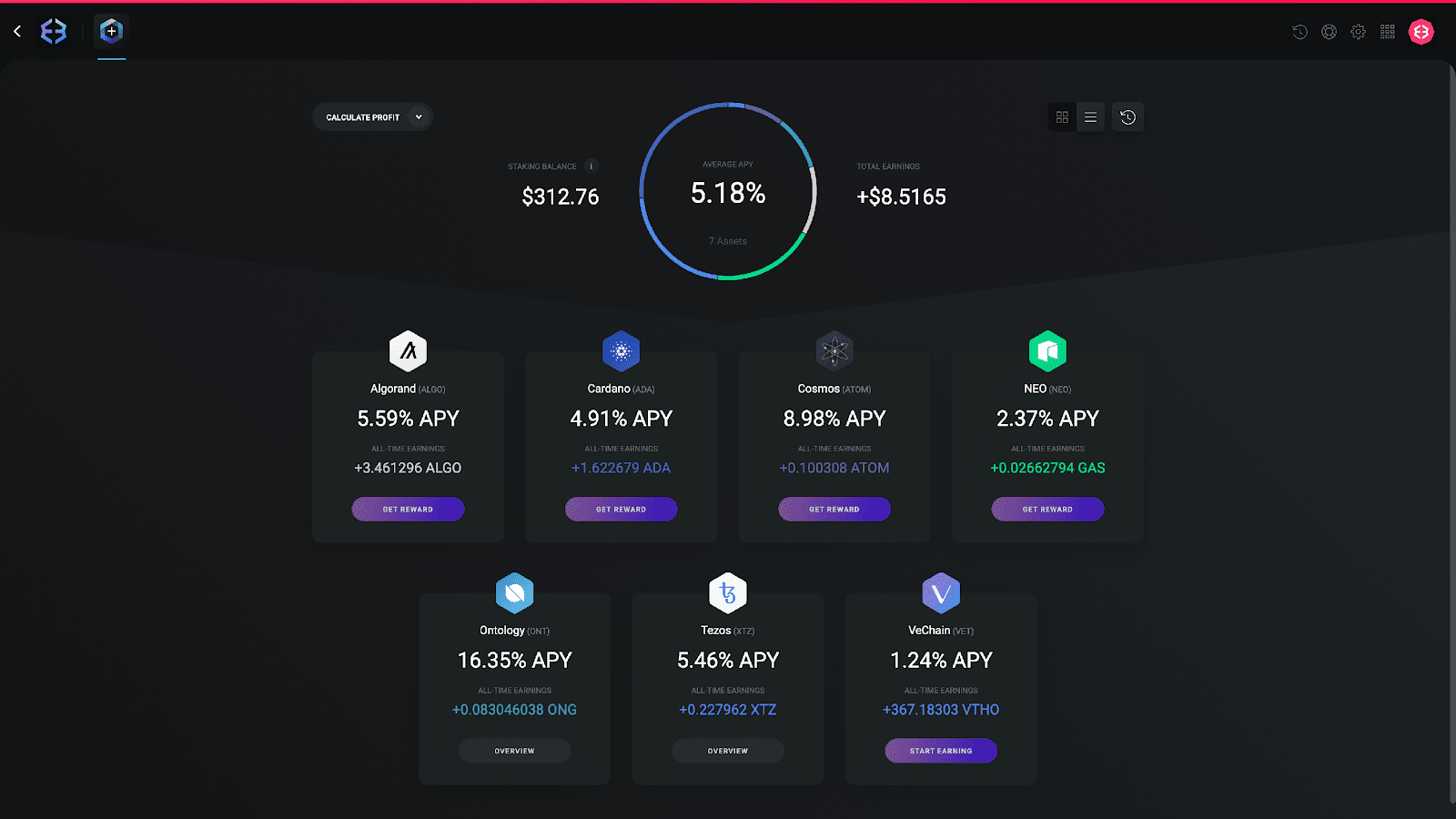Expand the Calculate Profit dropdown

(372, 117)
